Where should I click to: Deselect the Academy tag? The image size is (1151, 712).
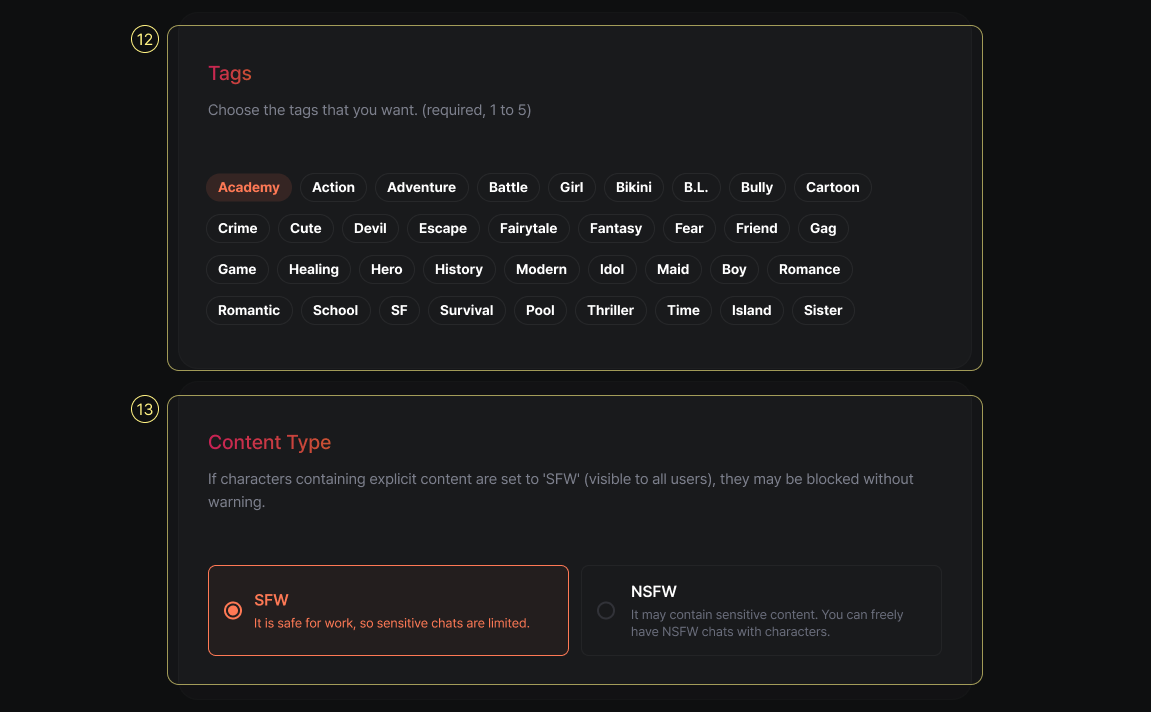[x=249, y=187]
